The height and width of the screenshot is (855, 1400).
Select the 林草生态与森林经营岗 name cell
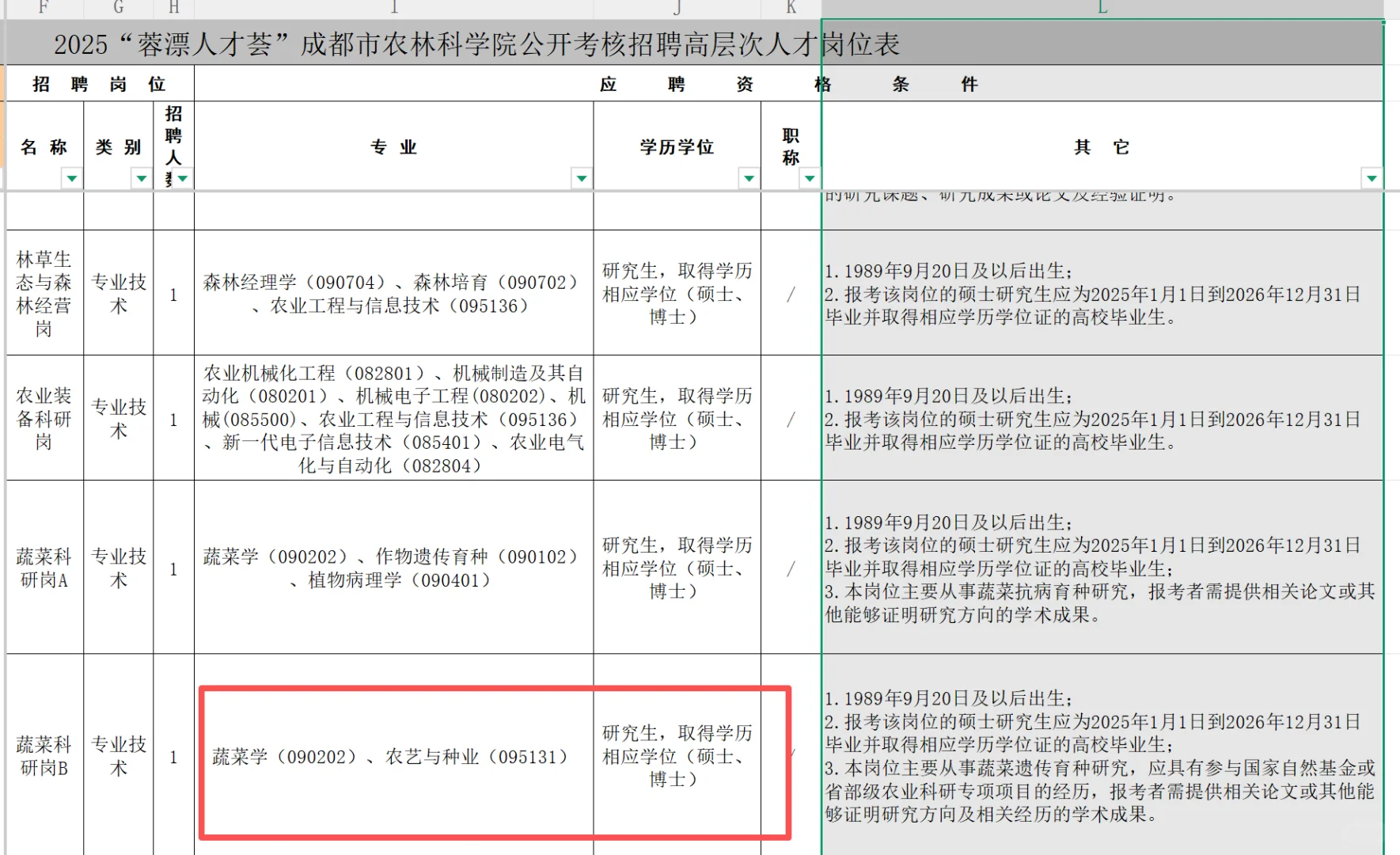[44, 293]
